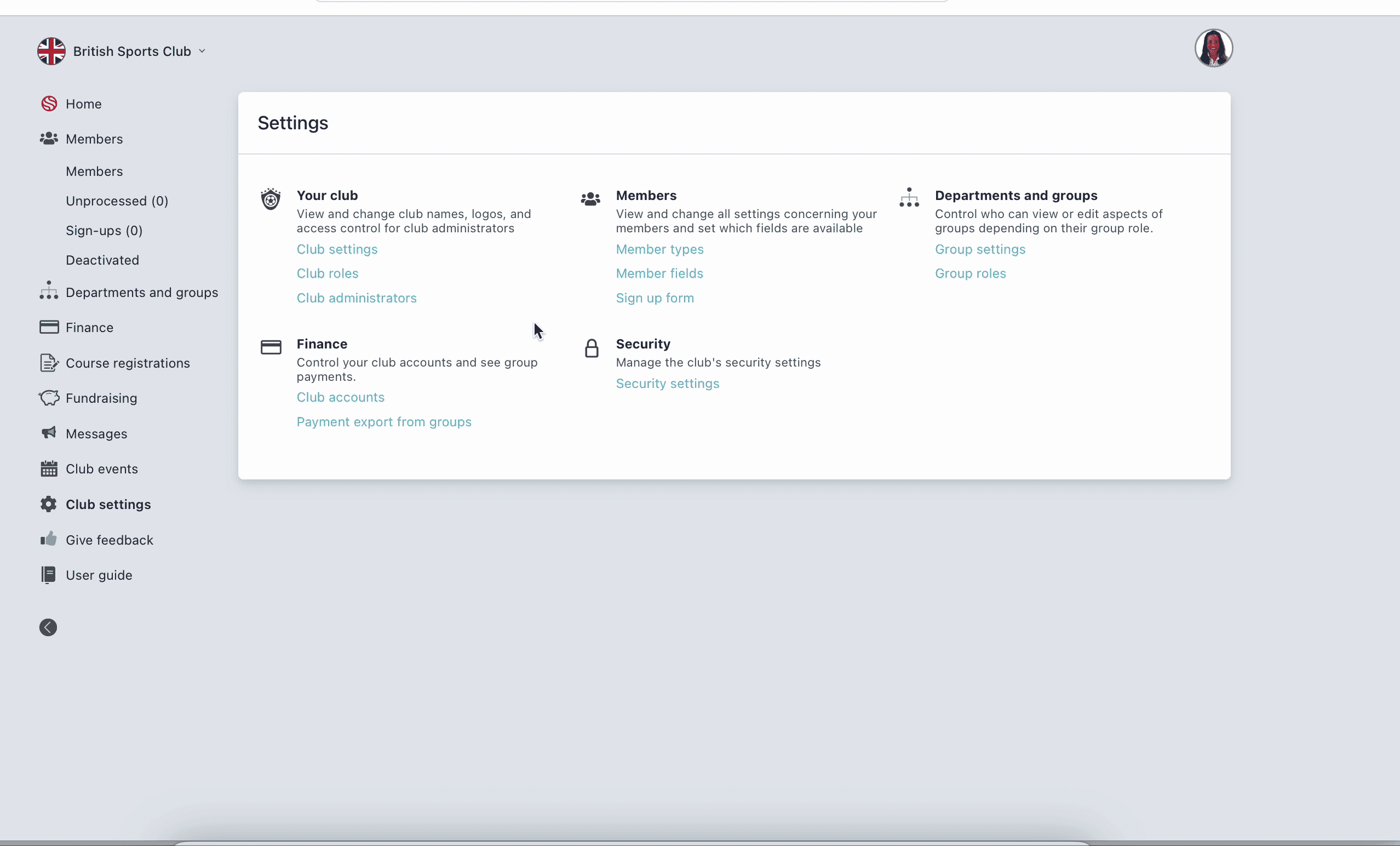The image size is (1400, 846).
Task: Click the User guide book icon
Action: (49, 575)
